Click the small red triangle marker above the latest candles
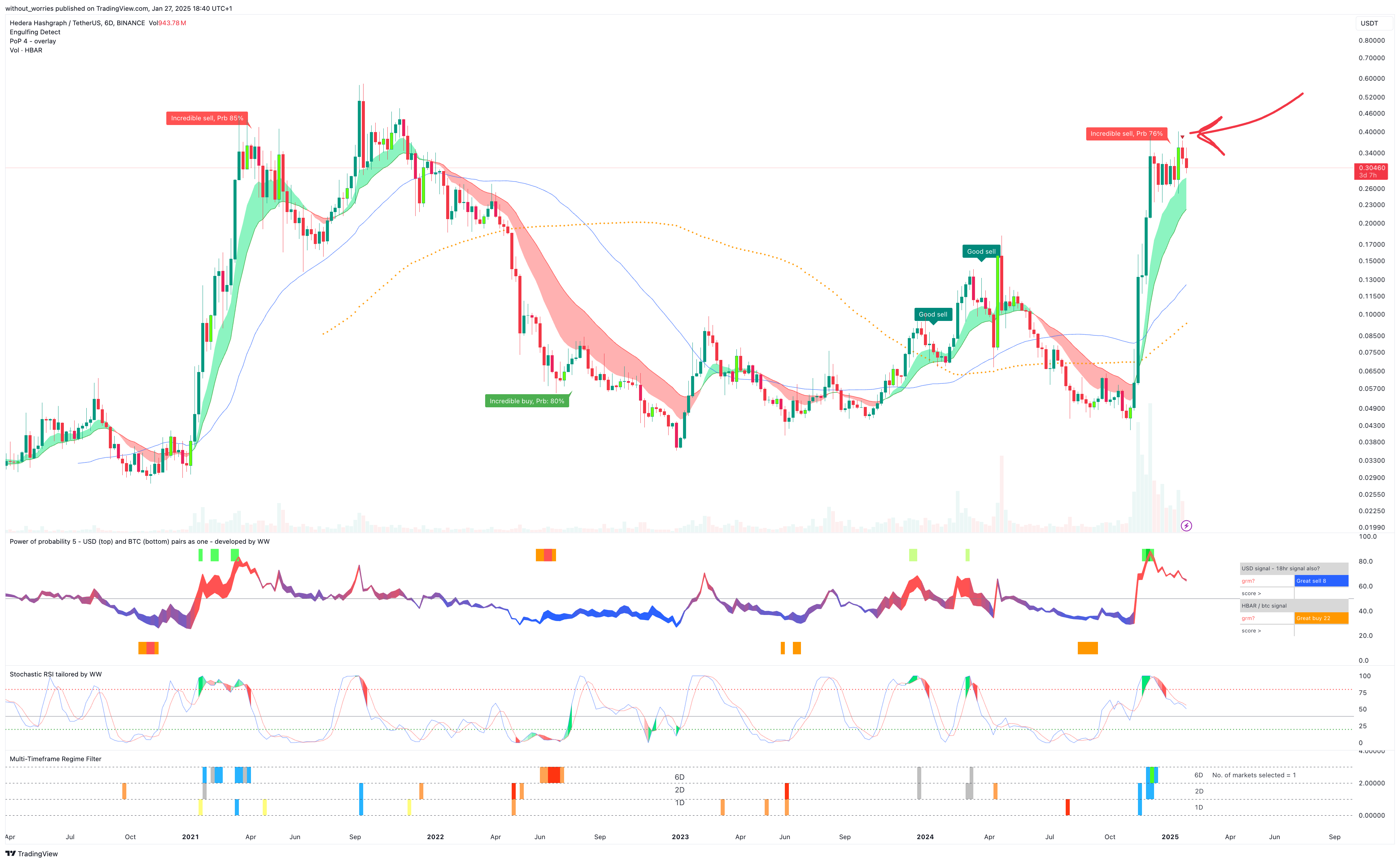This screenshot has height=863, width=1400. 1182,137
